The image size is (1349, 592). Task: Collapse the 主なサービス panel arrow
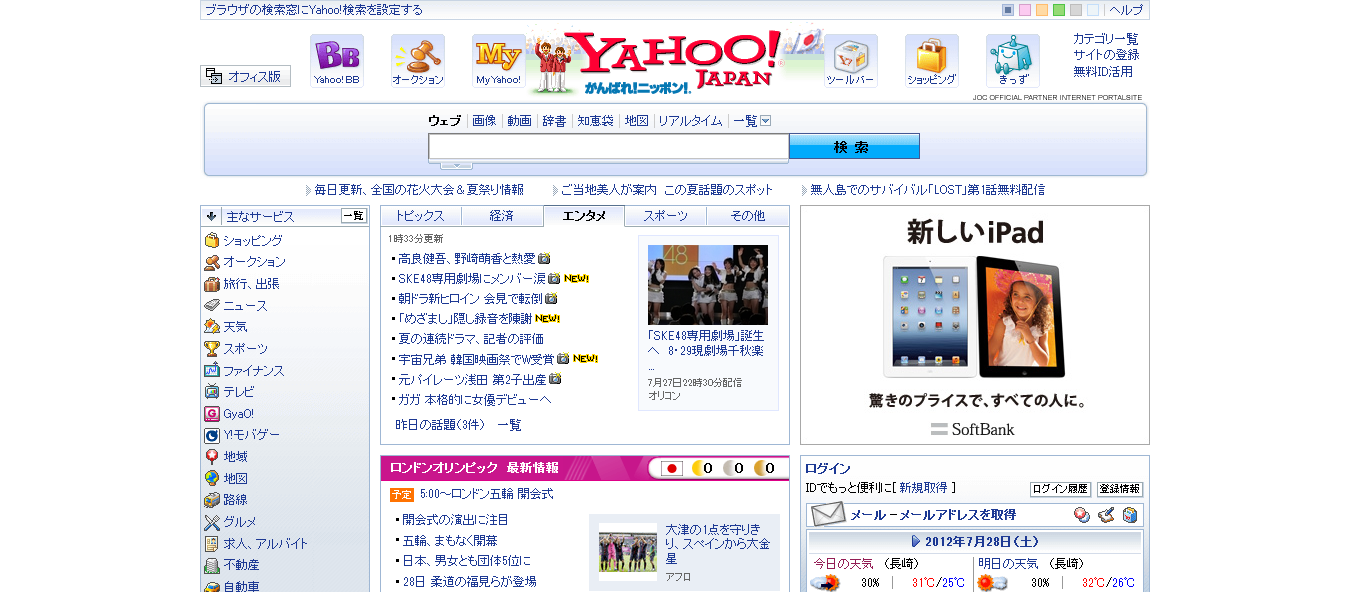click(212, 216)
